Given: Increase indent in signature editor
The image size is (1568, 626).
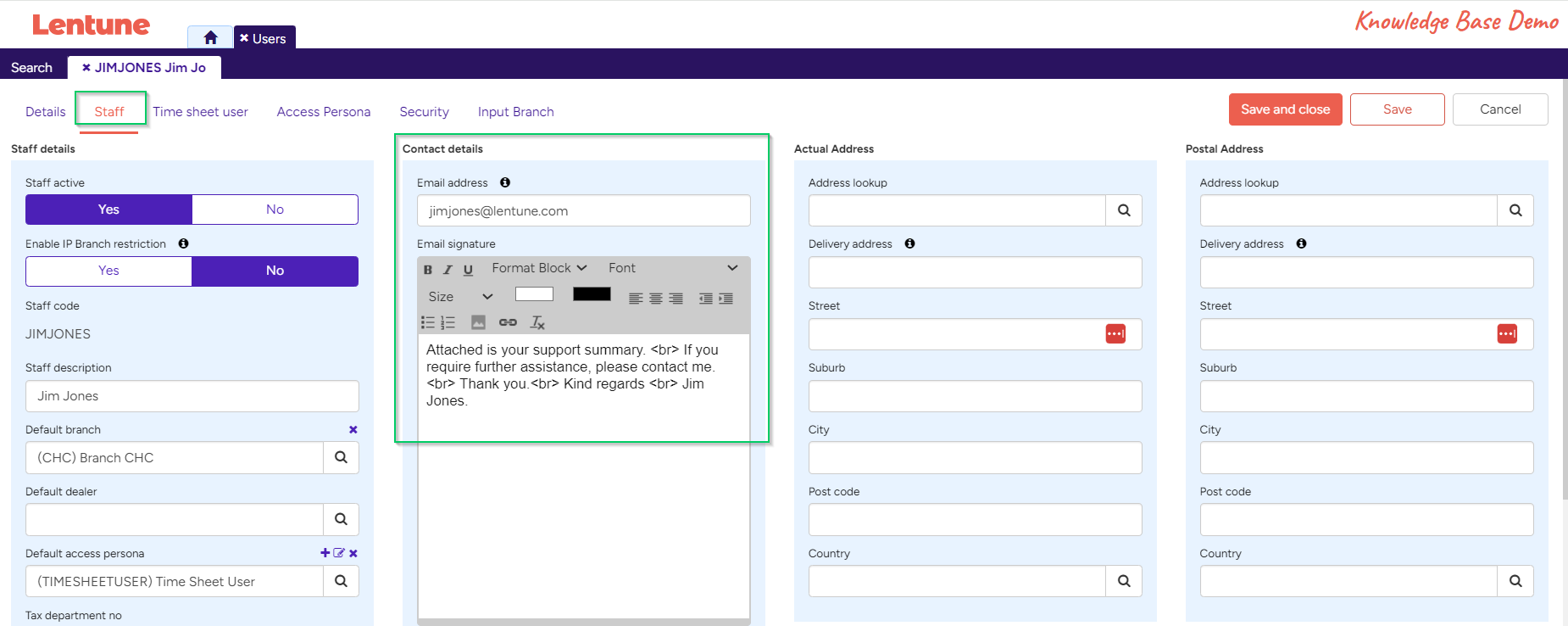Looking at the screenshot, I should 726,299.
